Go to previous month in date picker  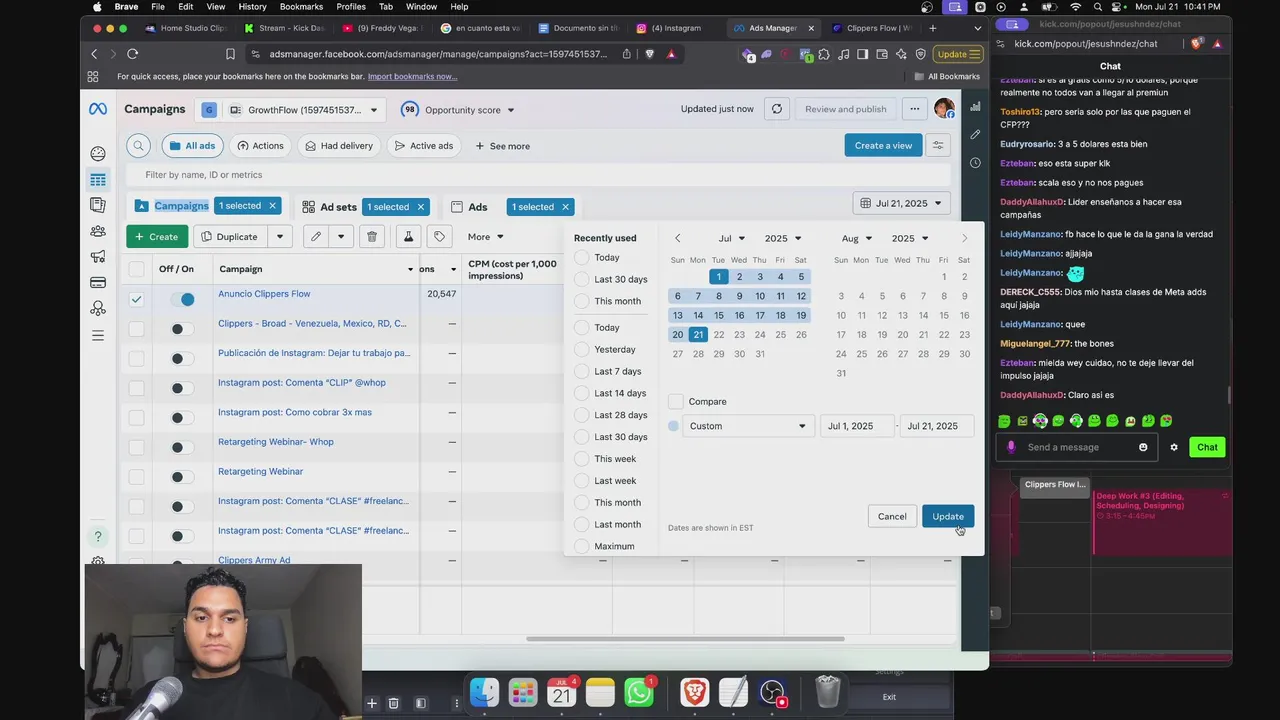(677, 238)
